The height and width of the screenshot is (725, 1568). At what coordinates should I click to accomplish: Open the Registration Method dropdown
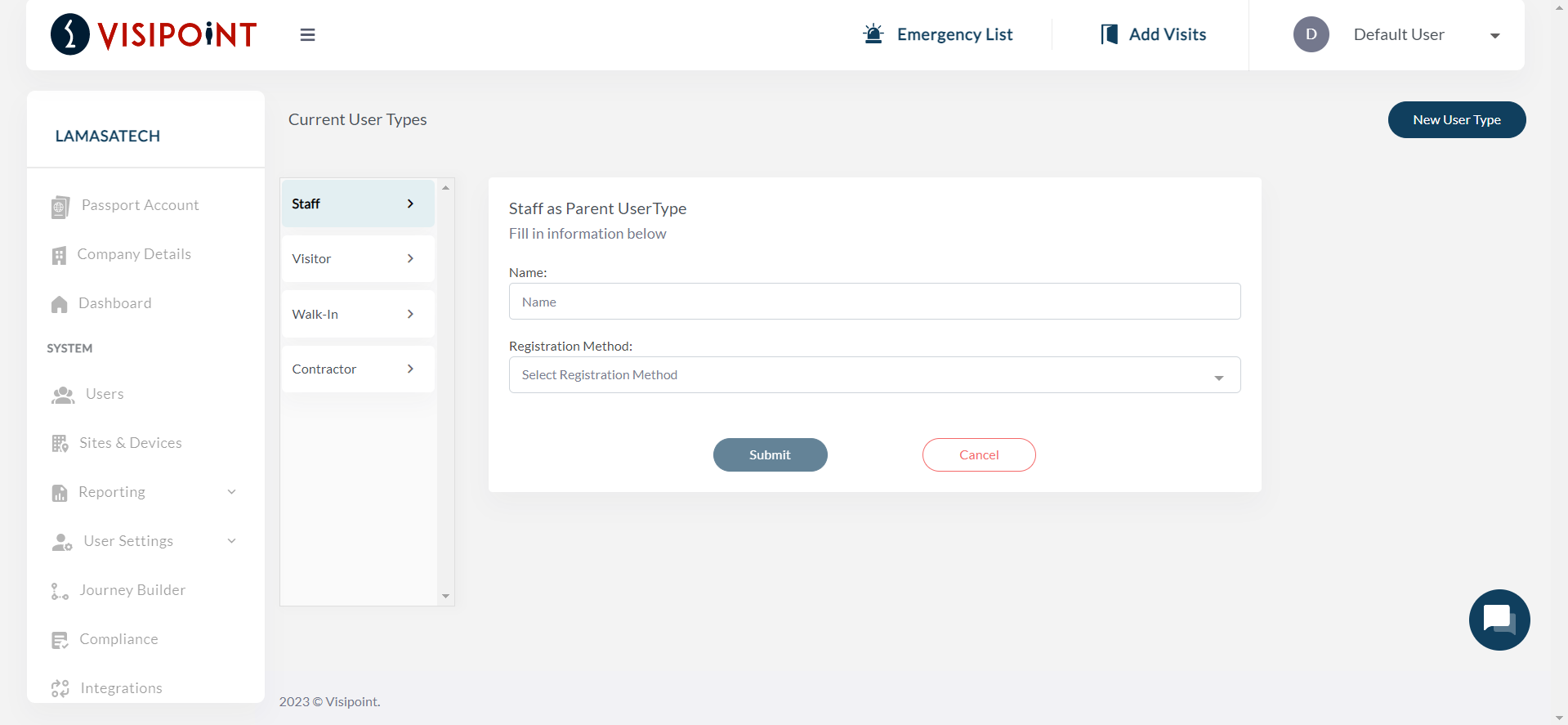pos(874,375)
